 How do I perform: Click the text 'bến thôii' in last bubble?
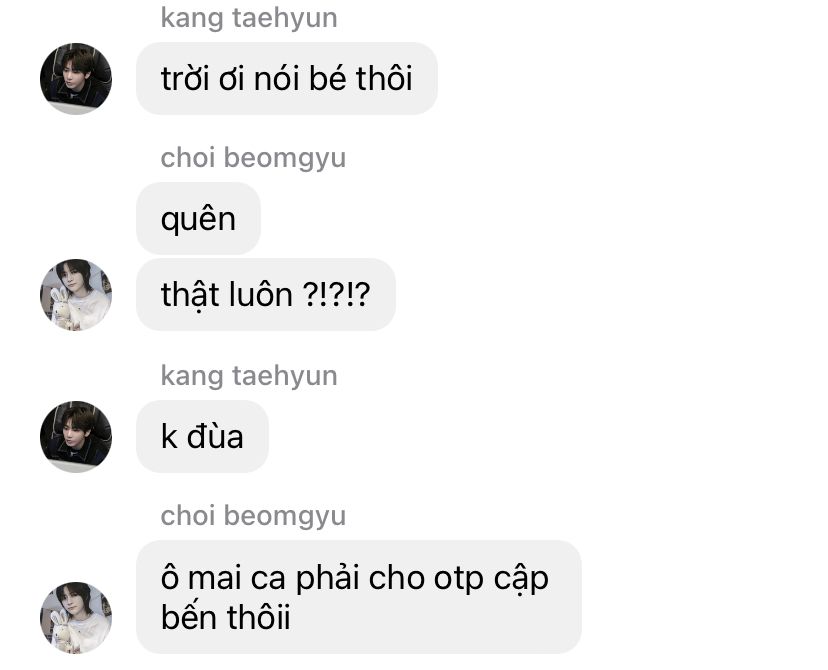click(x=225, y=617)
